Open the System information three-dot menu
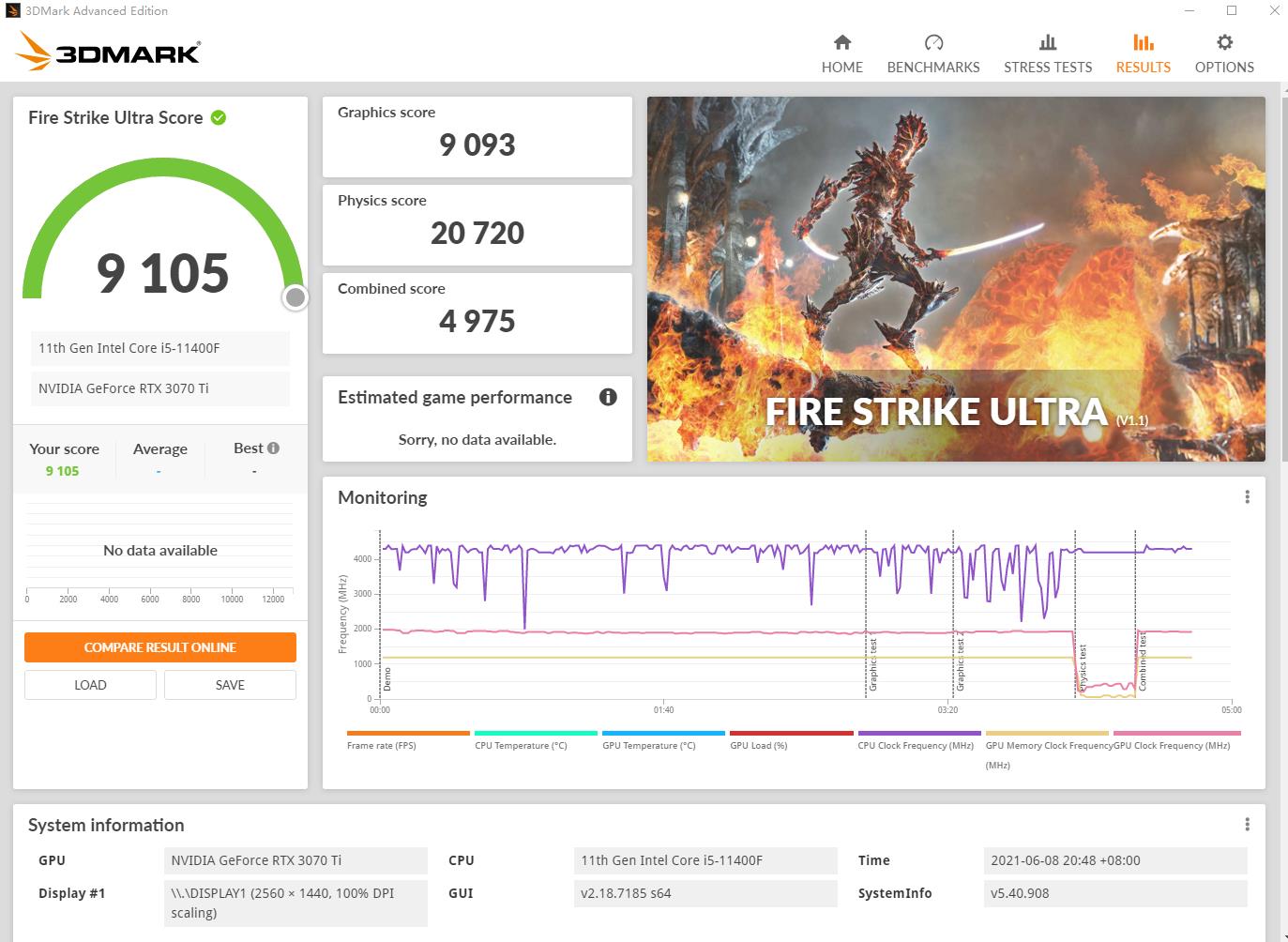Viewport: 1288px width, 942px height. 1247,825
